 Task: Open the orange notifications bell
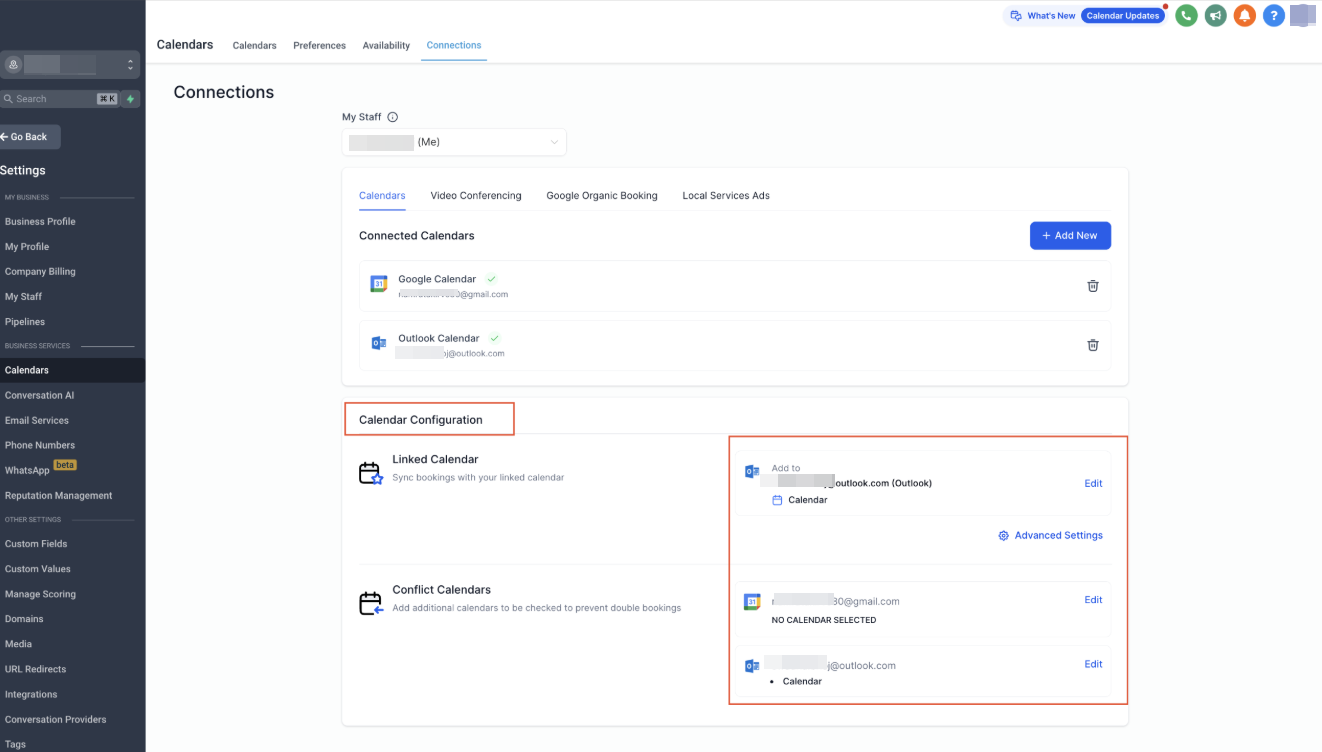point(1244,15)
